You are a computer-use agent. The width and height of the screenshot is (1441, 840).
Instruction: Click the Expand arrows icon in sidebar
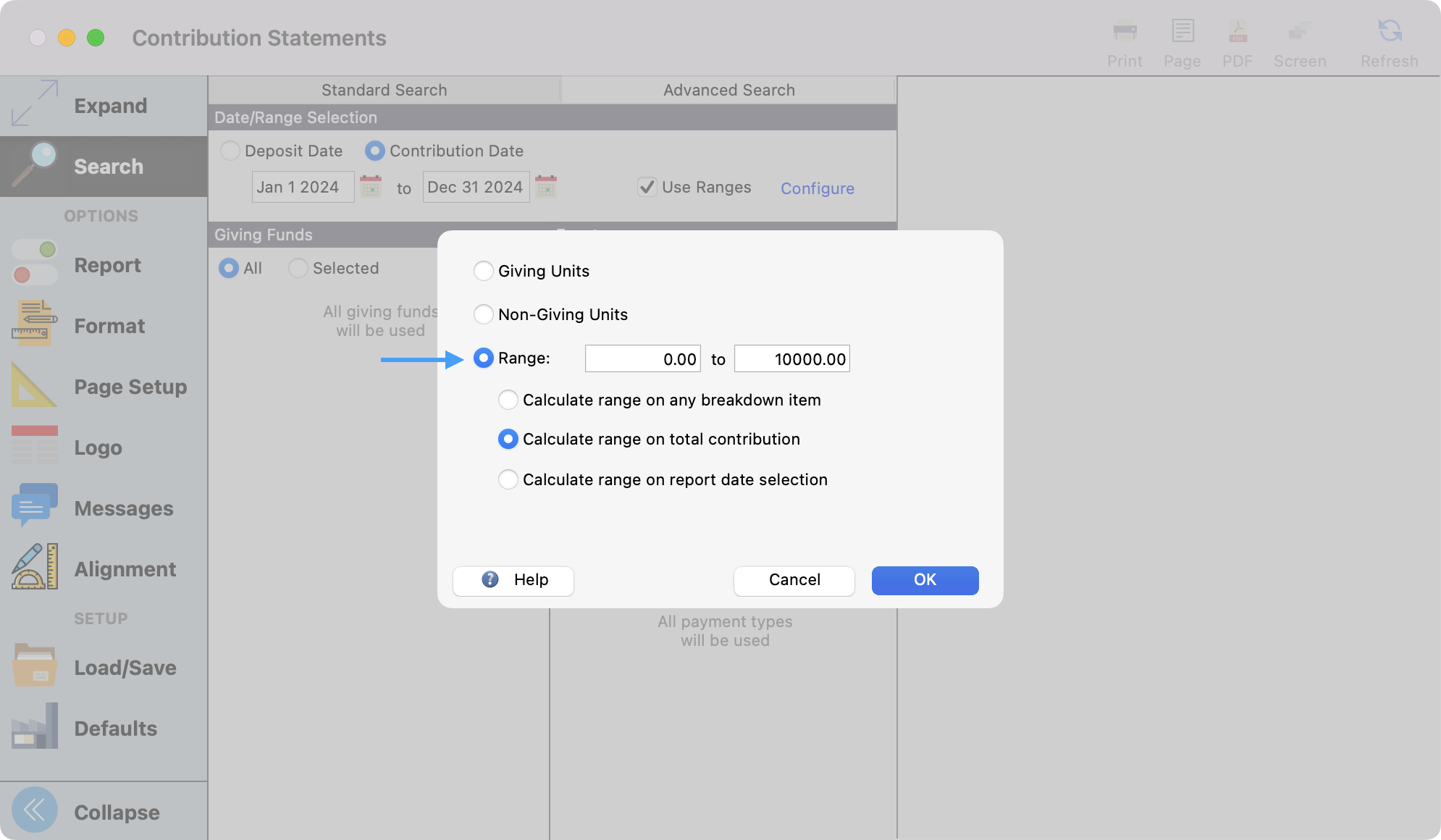pyautogui.click(x=34, y=103)
